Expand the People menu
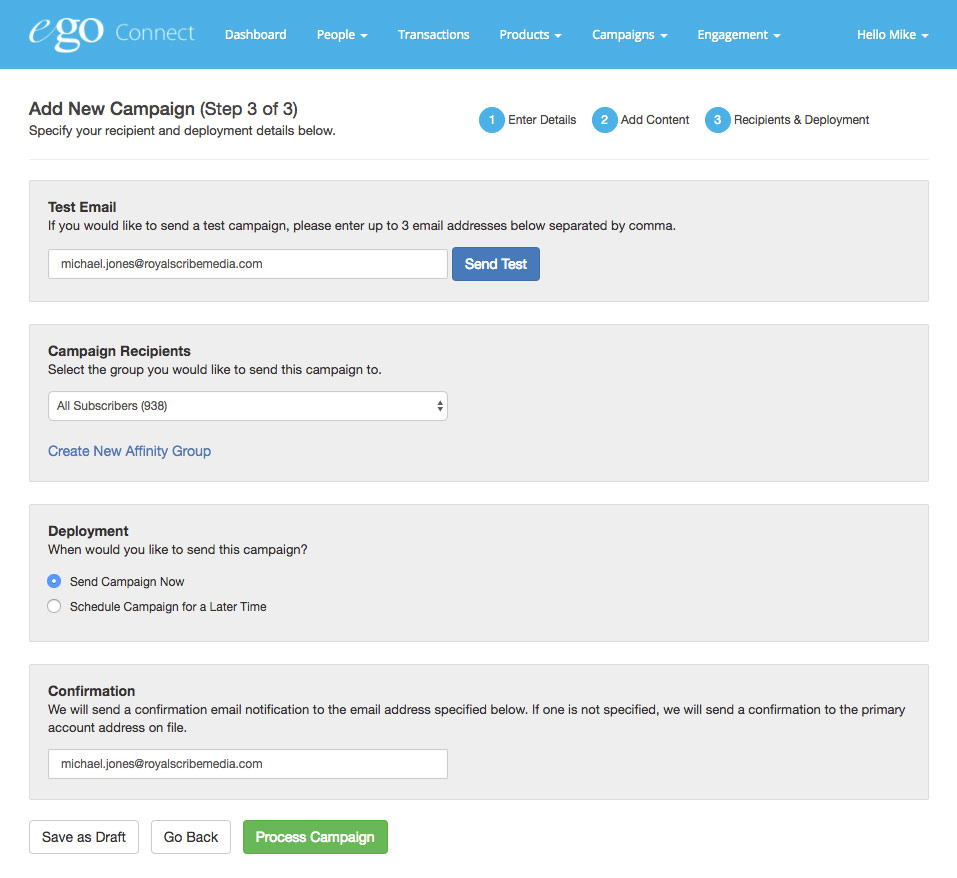The width and height of the screenshot is (957, 878). pyautogui.click(x=342, y=35)
